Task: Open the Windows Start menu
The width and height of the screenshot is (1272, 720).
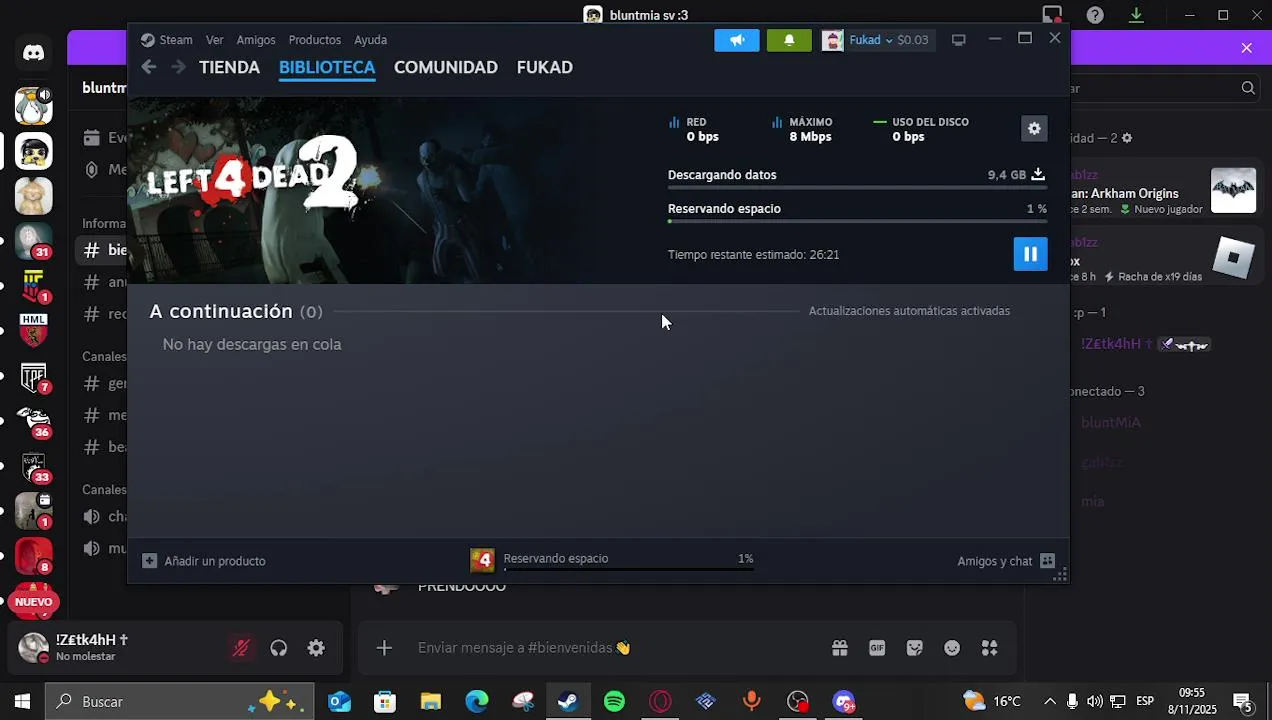Action: point(22,702)
